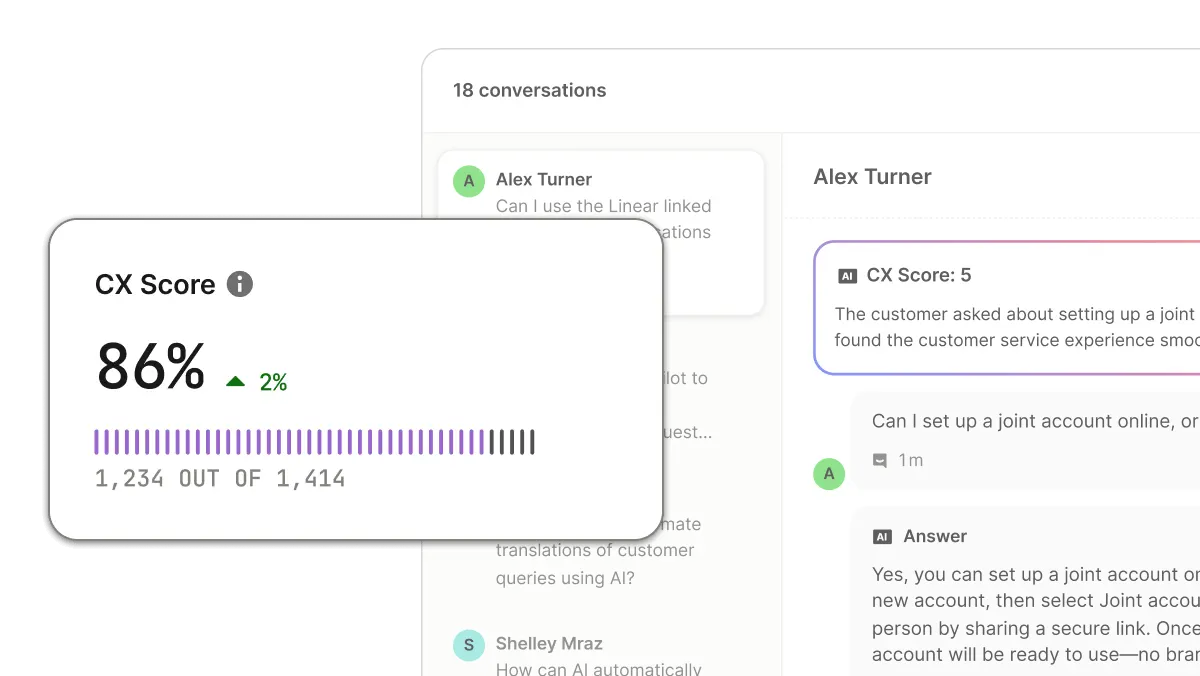The width and height of the screenshot is (1200, 676).
Task: Click the green upward trend arrow
Action: pyautogui.click(x=235, y=381)
